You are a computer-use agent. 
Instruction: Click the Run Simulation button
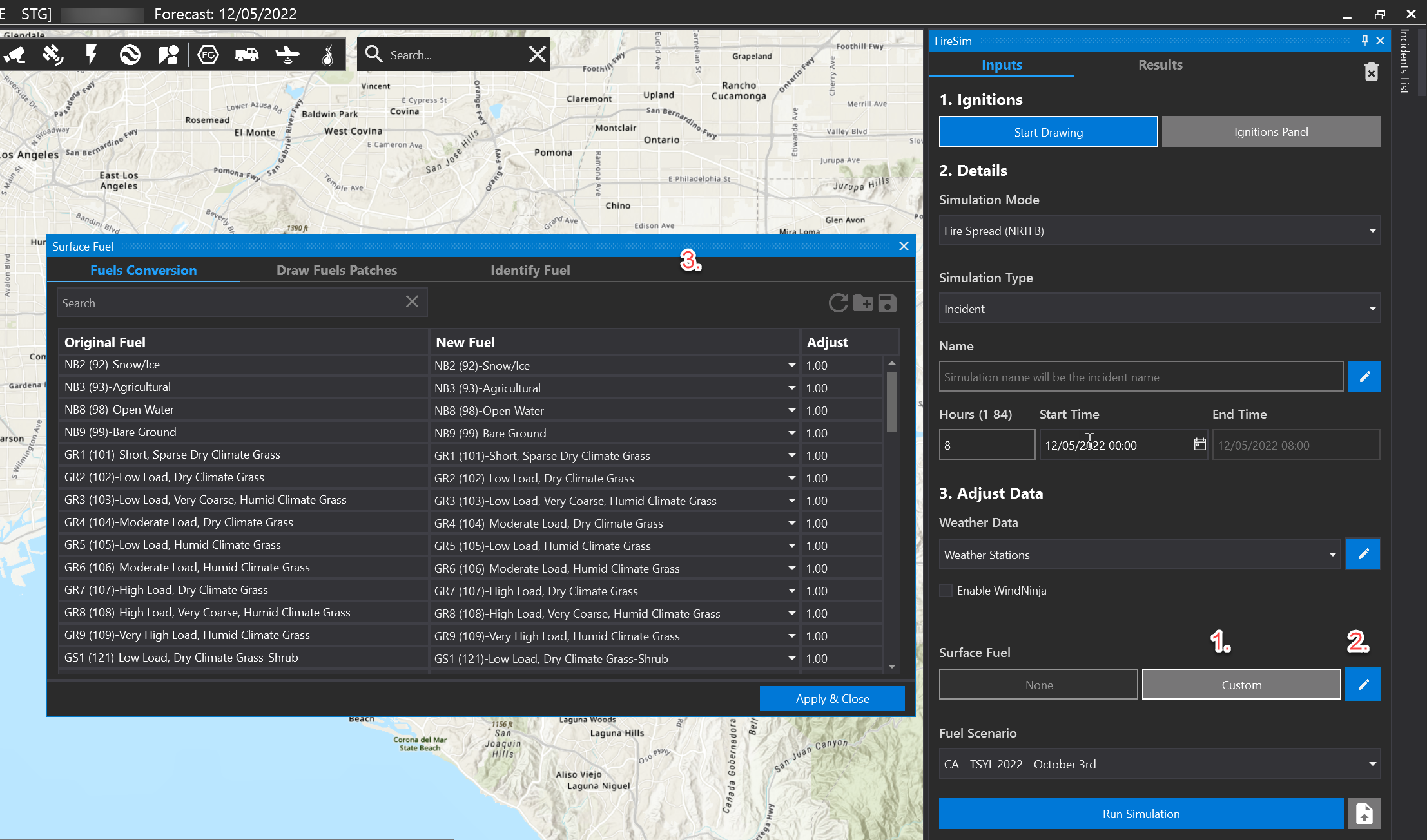pyautogui.click(x=1140, y=814)
